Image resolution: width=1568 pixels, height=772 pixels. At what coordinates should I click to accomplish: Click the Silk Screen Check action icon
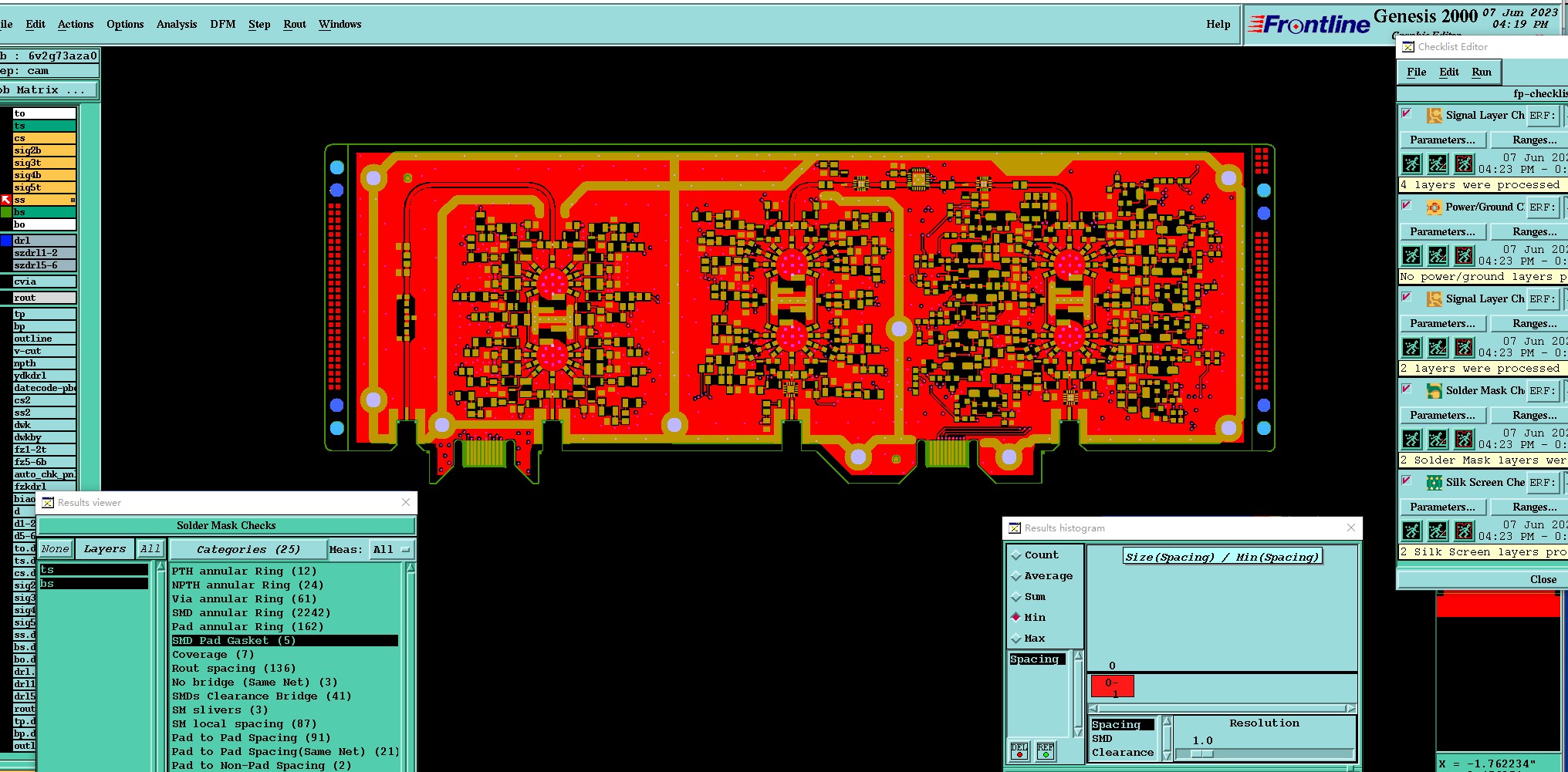tap(1434, 483)
